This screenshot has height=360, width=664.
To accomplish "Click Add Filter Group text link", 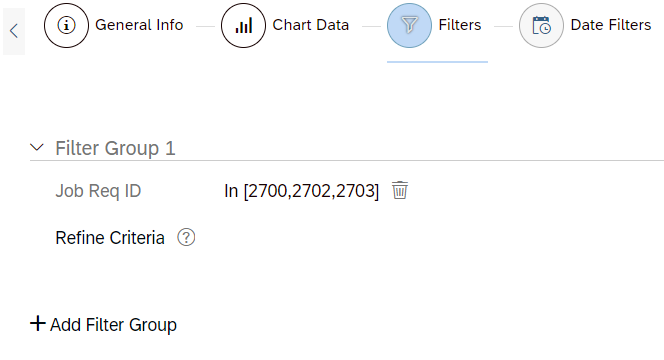I will pos(113,325).
